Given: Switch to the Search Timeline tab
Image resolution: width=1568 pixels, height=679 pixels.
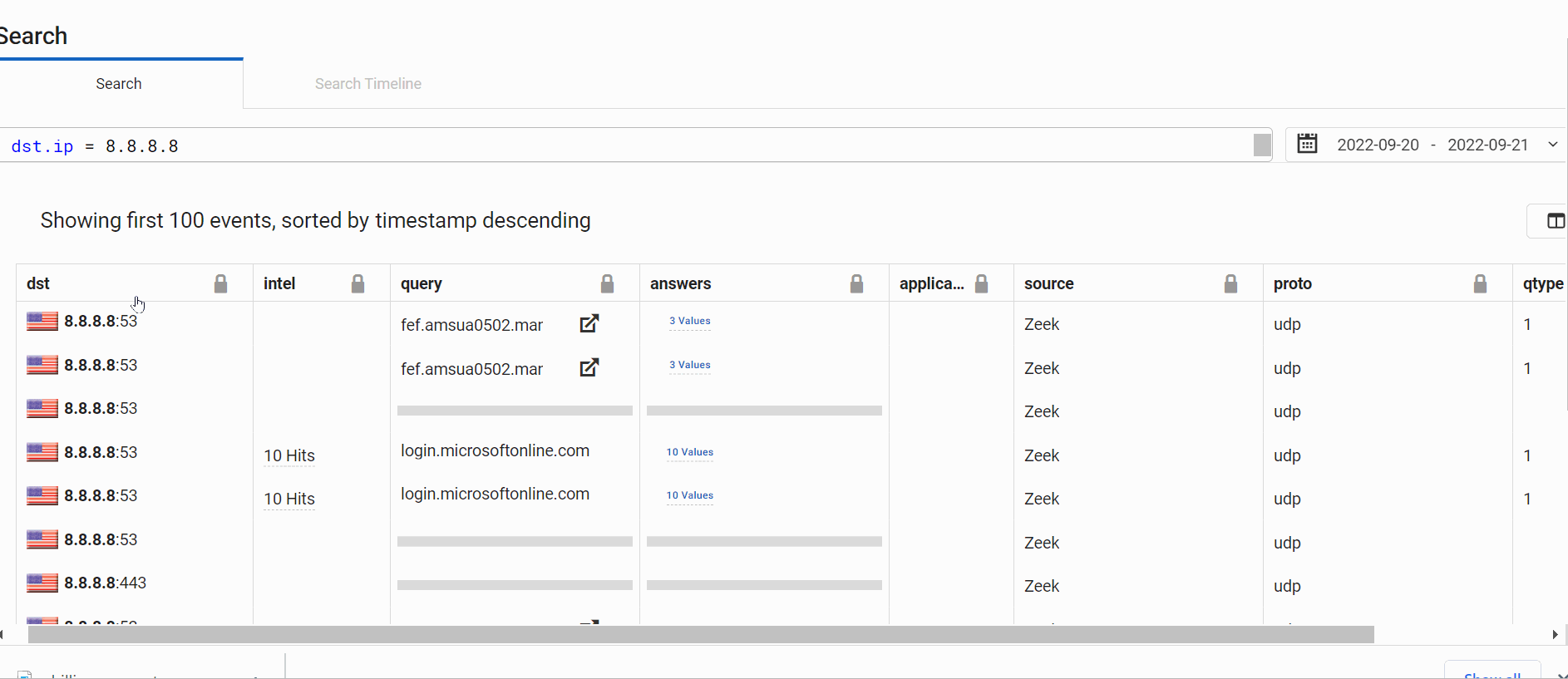Looking at the screenshot, I should pyautogui.click(x=368, y=84).
